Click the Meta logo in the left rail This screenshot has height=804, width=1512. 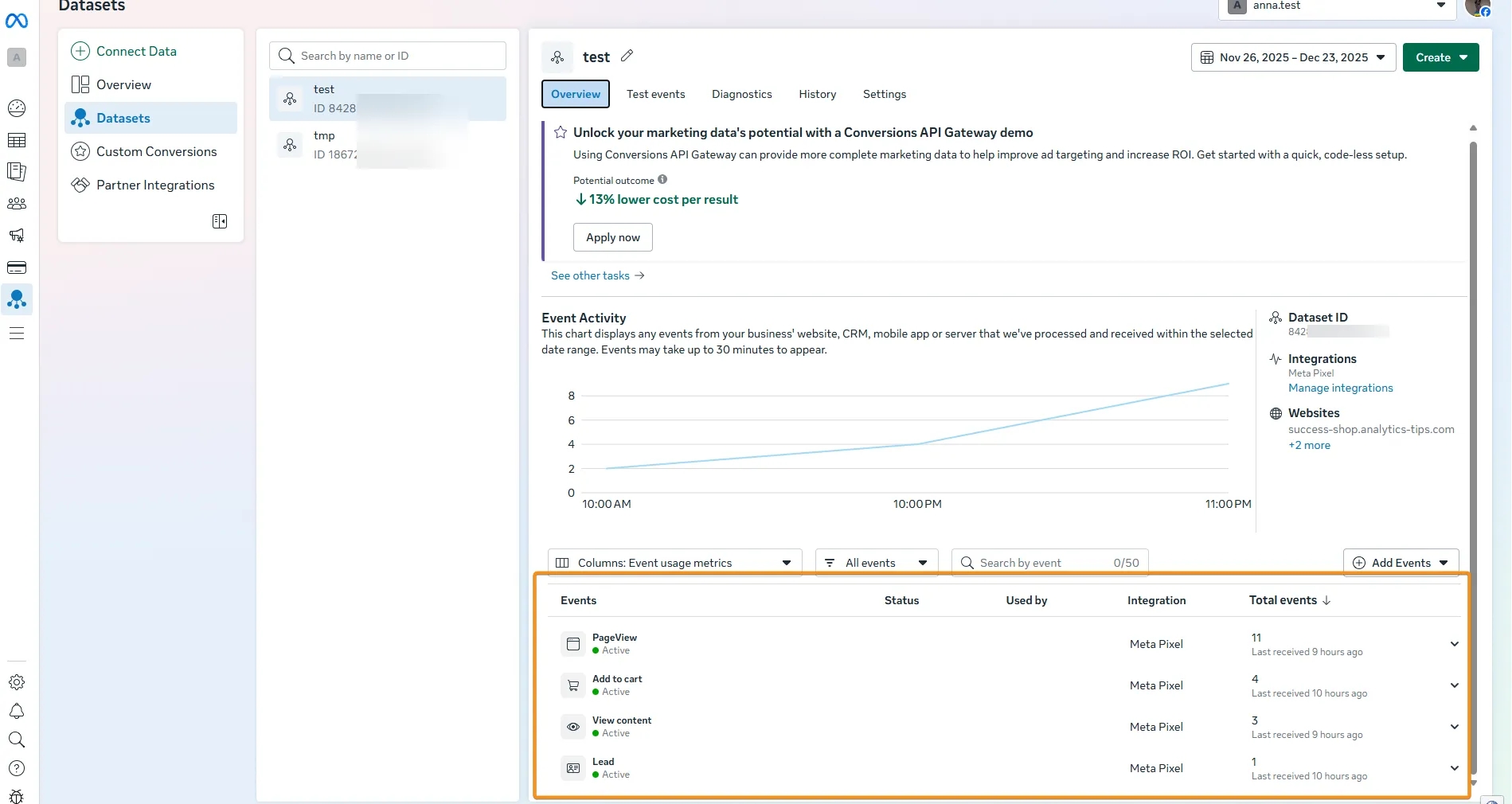coord(17,21)
